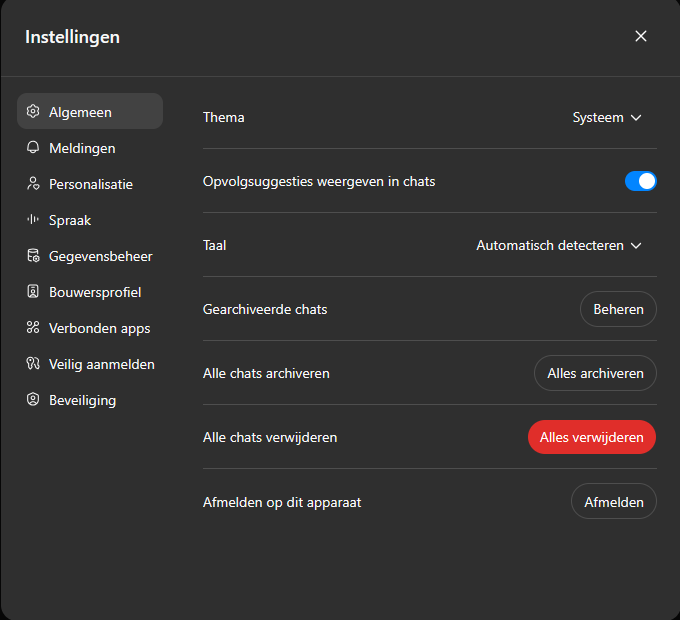Close the Instellingen dialog
The width and height of the screenshot is (680, 620).
point(641,36)
